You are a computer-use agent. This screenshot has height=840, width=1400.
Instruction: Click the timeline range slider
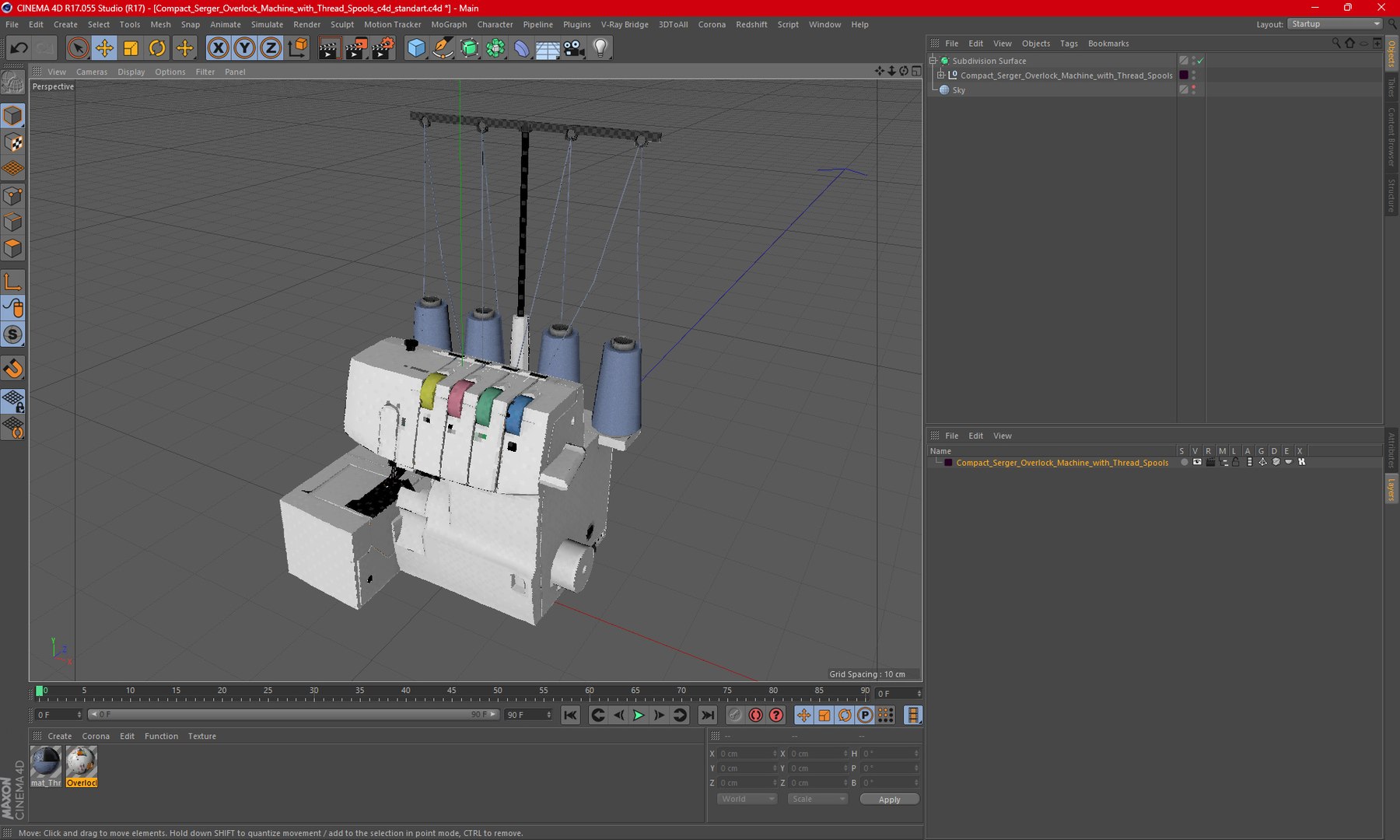292,715
